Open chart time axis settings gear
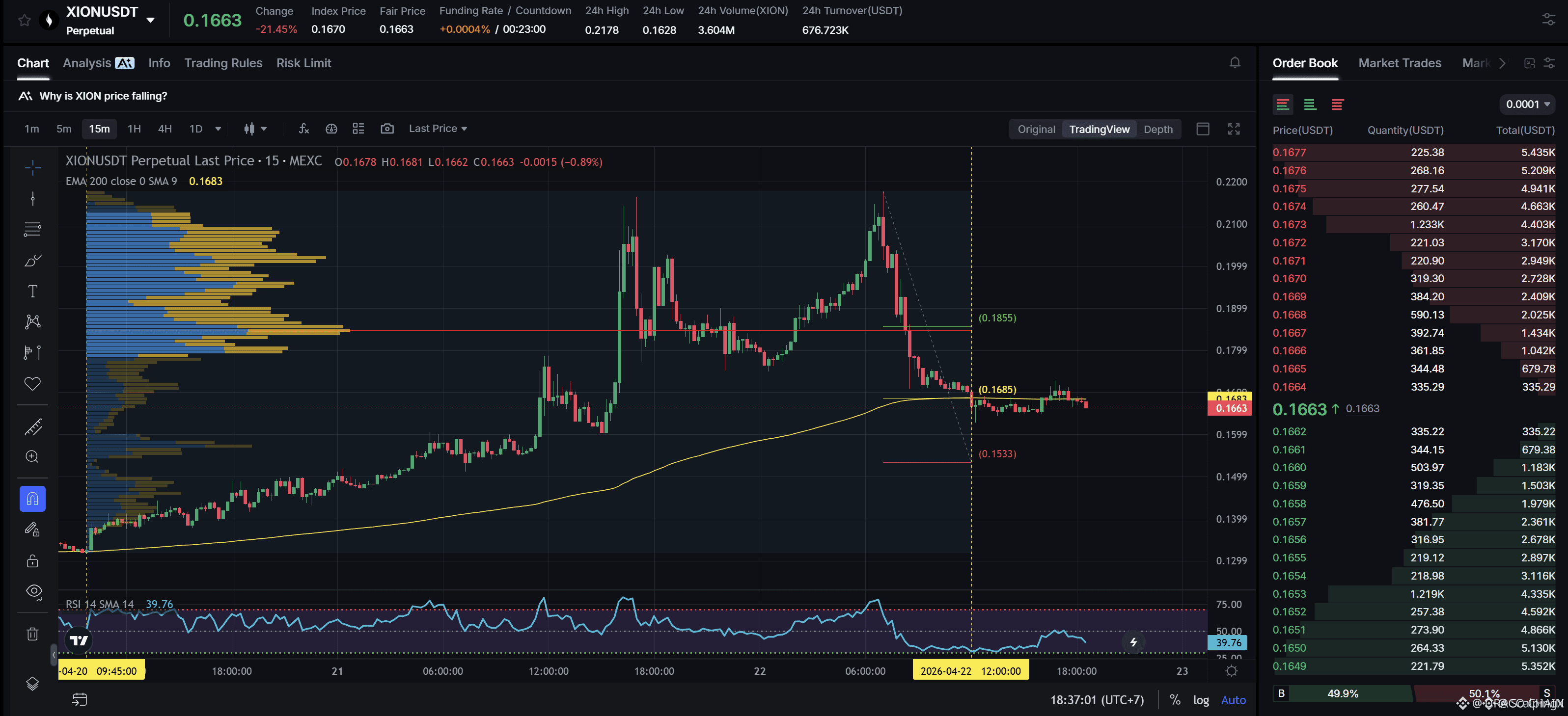 pos(1232,672)
